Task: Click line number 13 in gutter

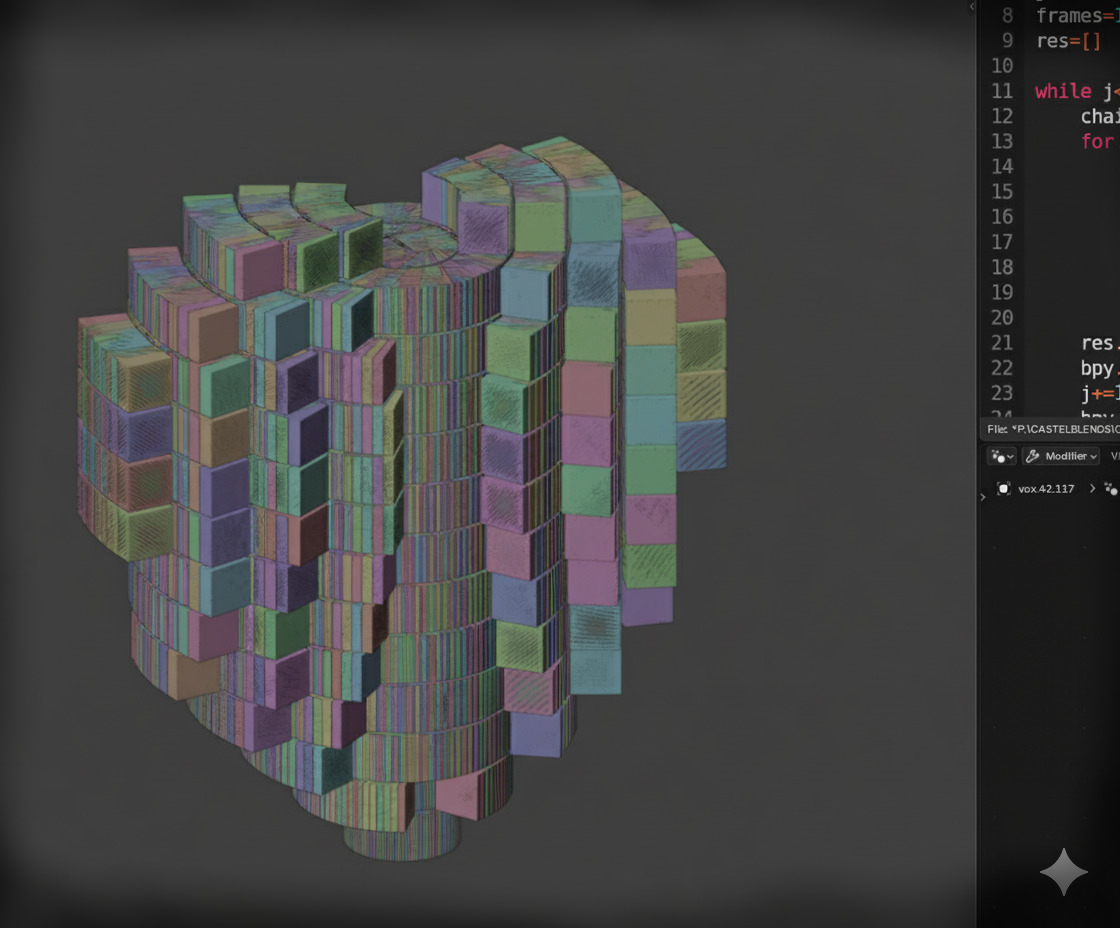Action: pyautogui.click(x=1001, y=141)
